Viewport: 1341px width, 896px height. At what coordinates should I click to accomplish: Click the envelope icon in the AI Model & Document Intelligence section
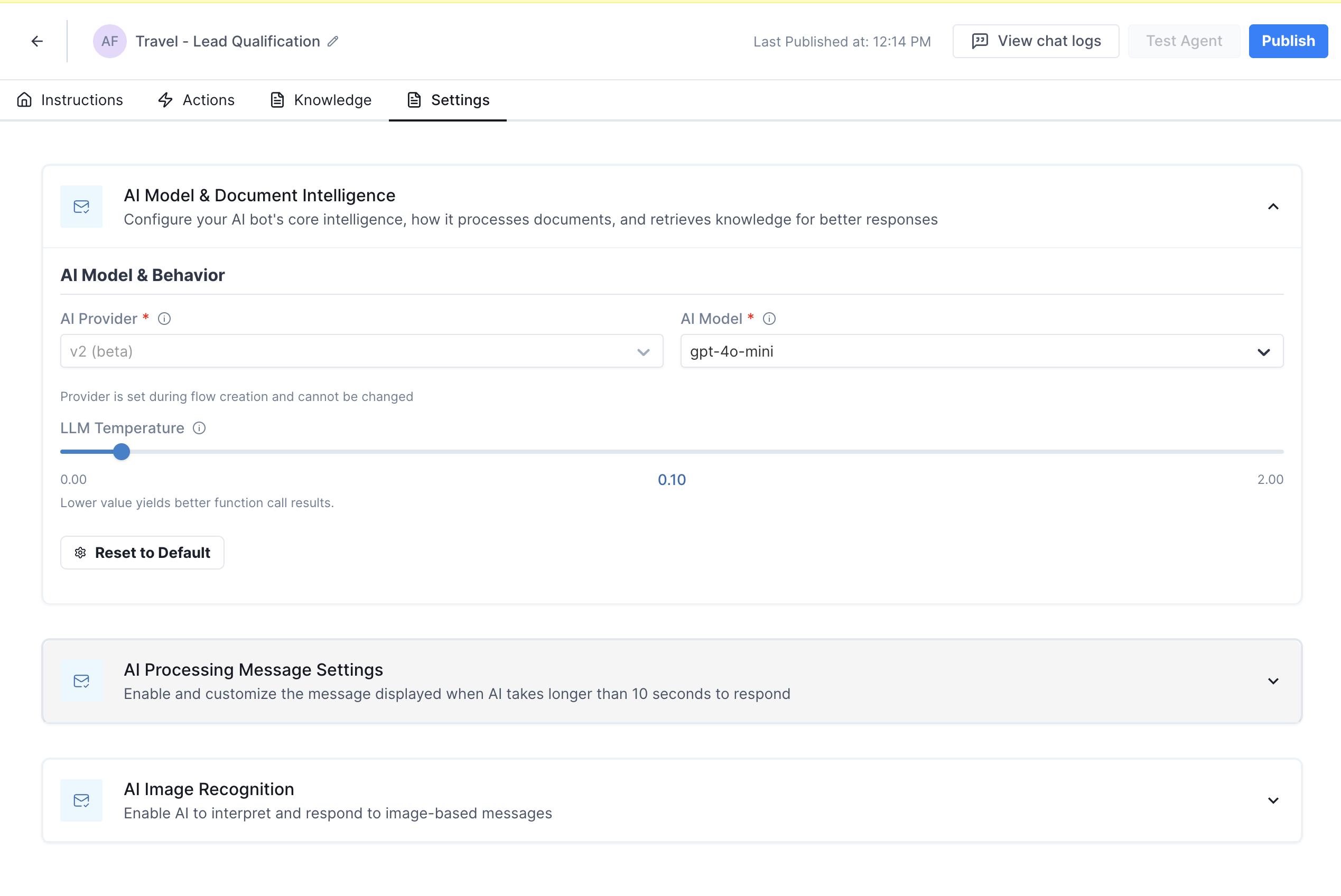[81, 206]
